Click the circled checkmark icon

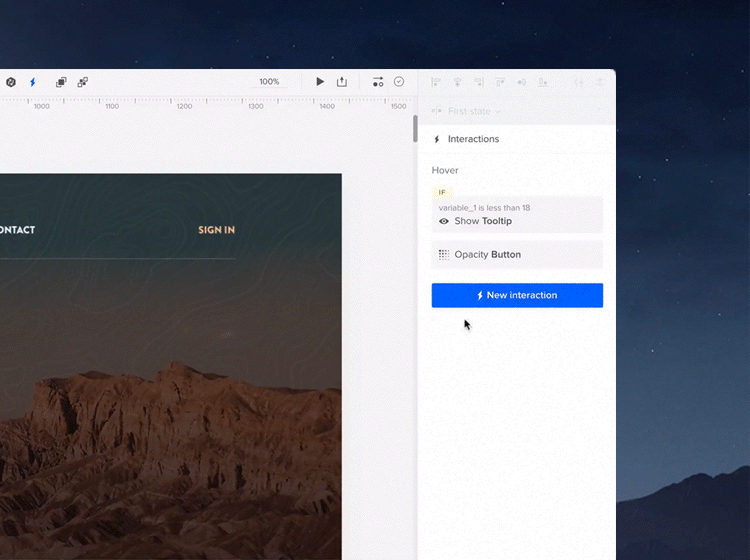pyautogui.click(x=399, y=82)
